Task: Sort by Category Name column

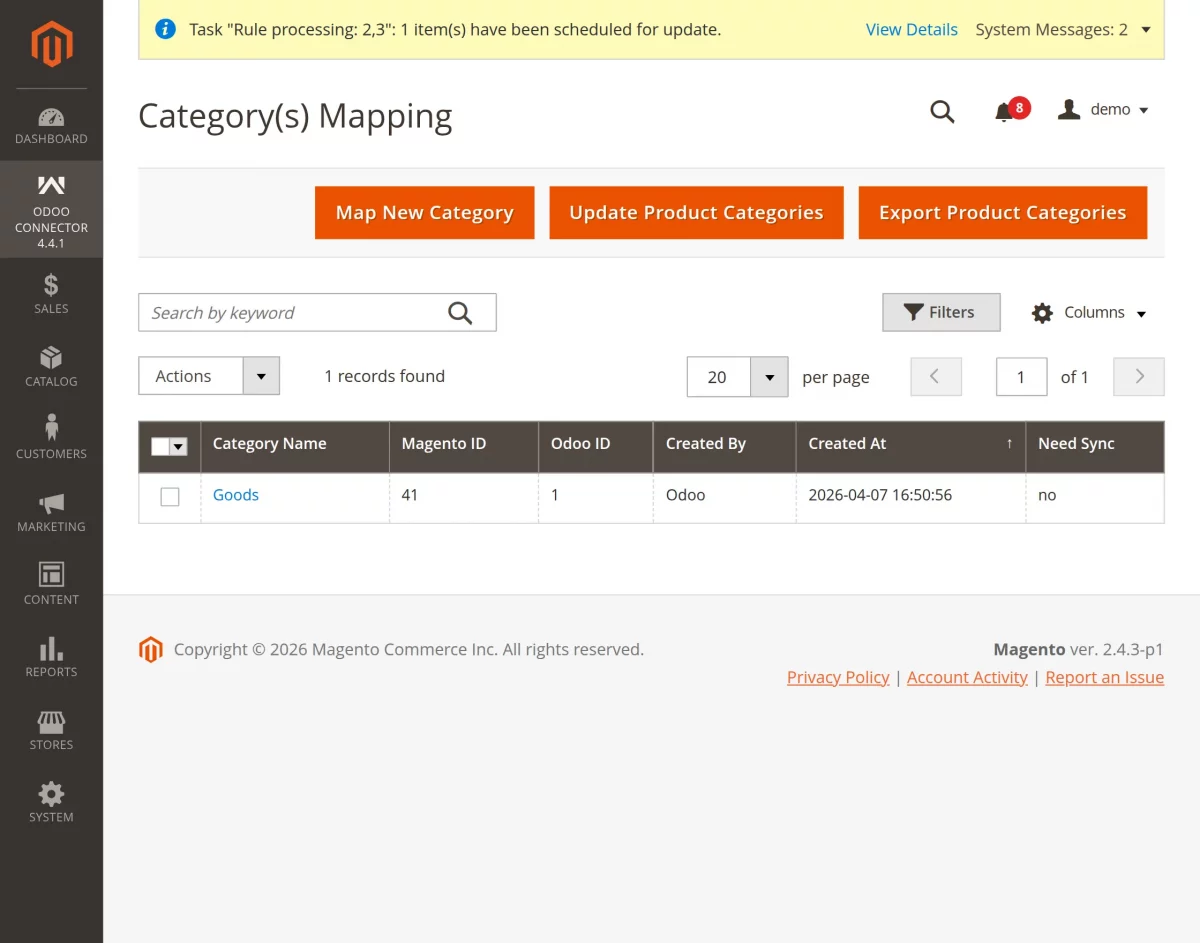Action: (x=295, y=447)
